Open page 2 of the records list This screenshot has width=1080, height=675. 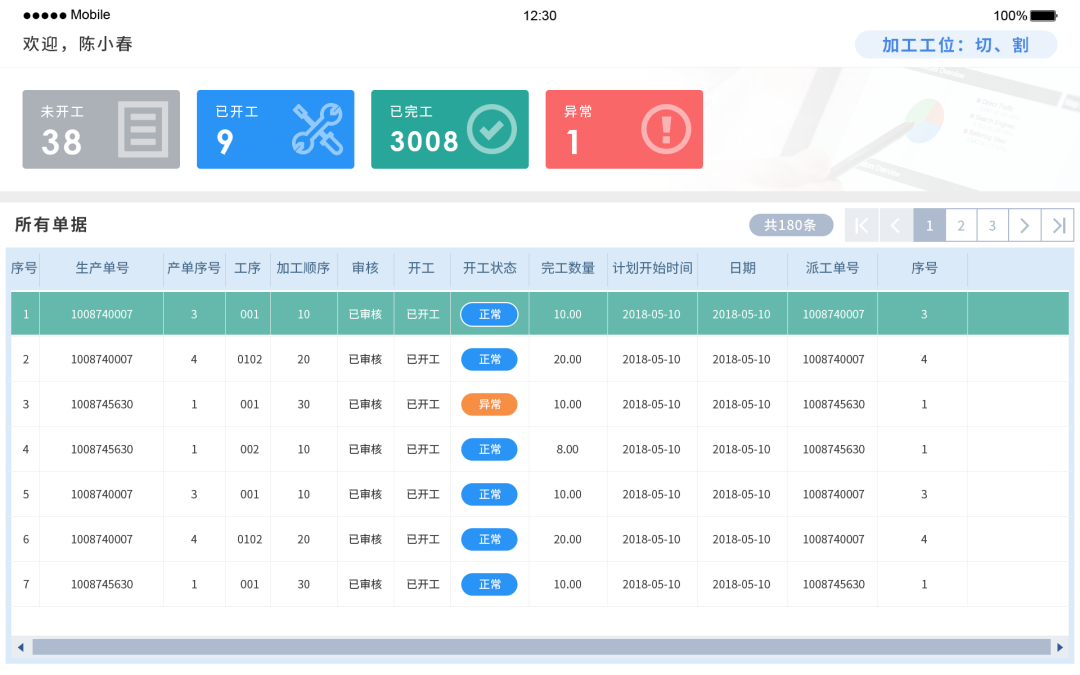(x=961, y=225)
